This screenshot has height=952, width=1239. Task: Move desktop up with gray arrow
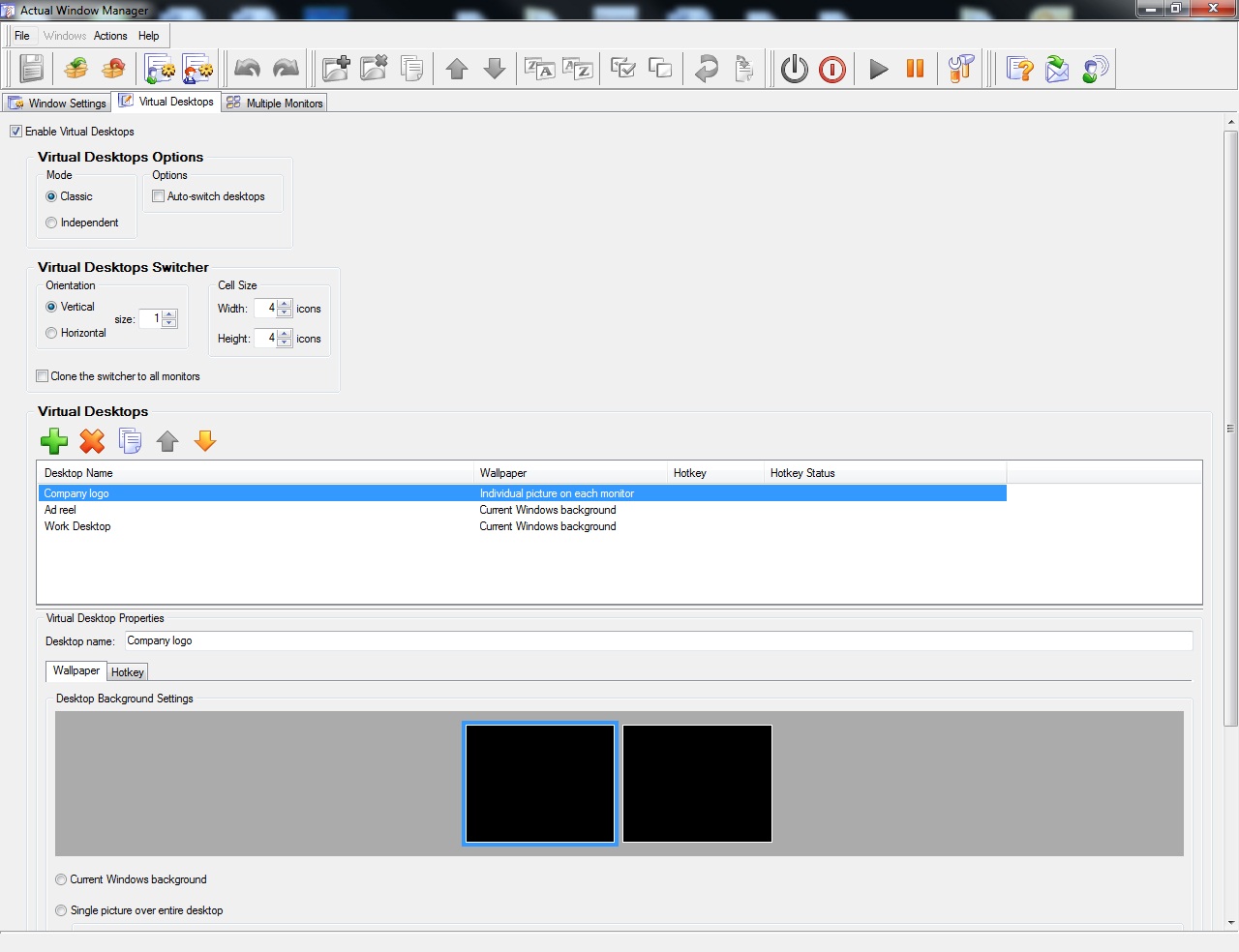point(167,441)
